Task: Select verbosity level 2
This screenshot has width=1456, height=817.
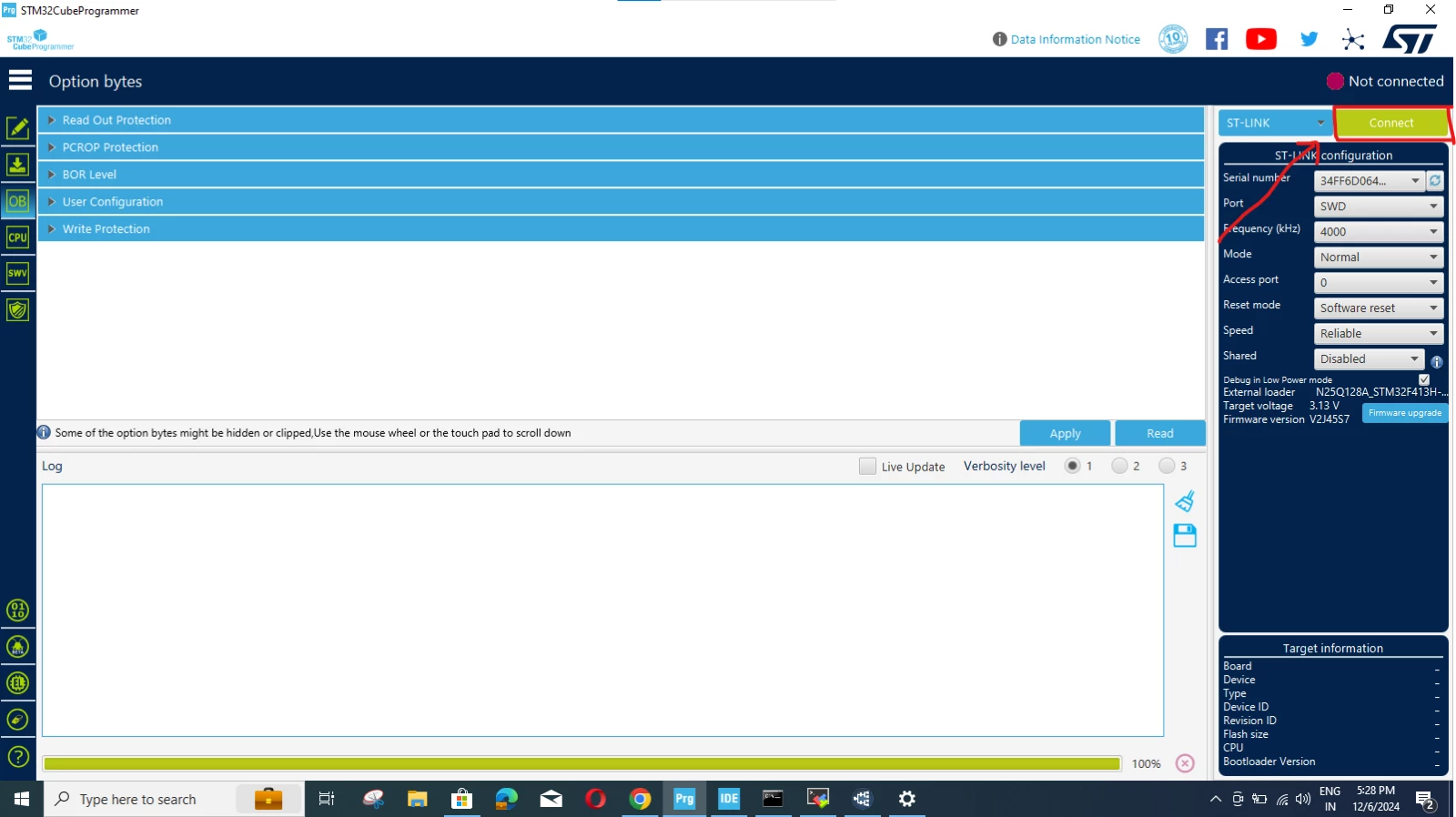Action: click(x=1119, y=466)
